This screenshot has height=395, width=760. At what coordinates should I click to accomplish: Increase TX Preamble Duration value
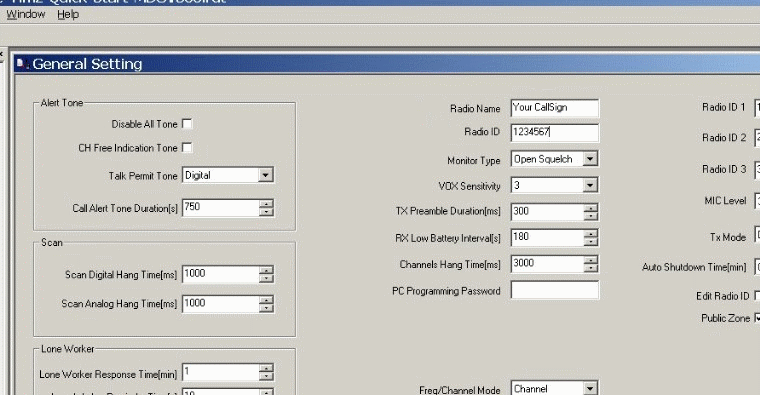click(x=590, y=207)
